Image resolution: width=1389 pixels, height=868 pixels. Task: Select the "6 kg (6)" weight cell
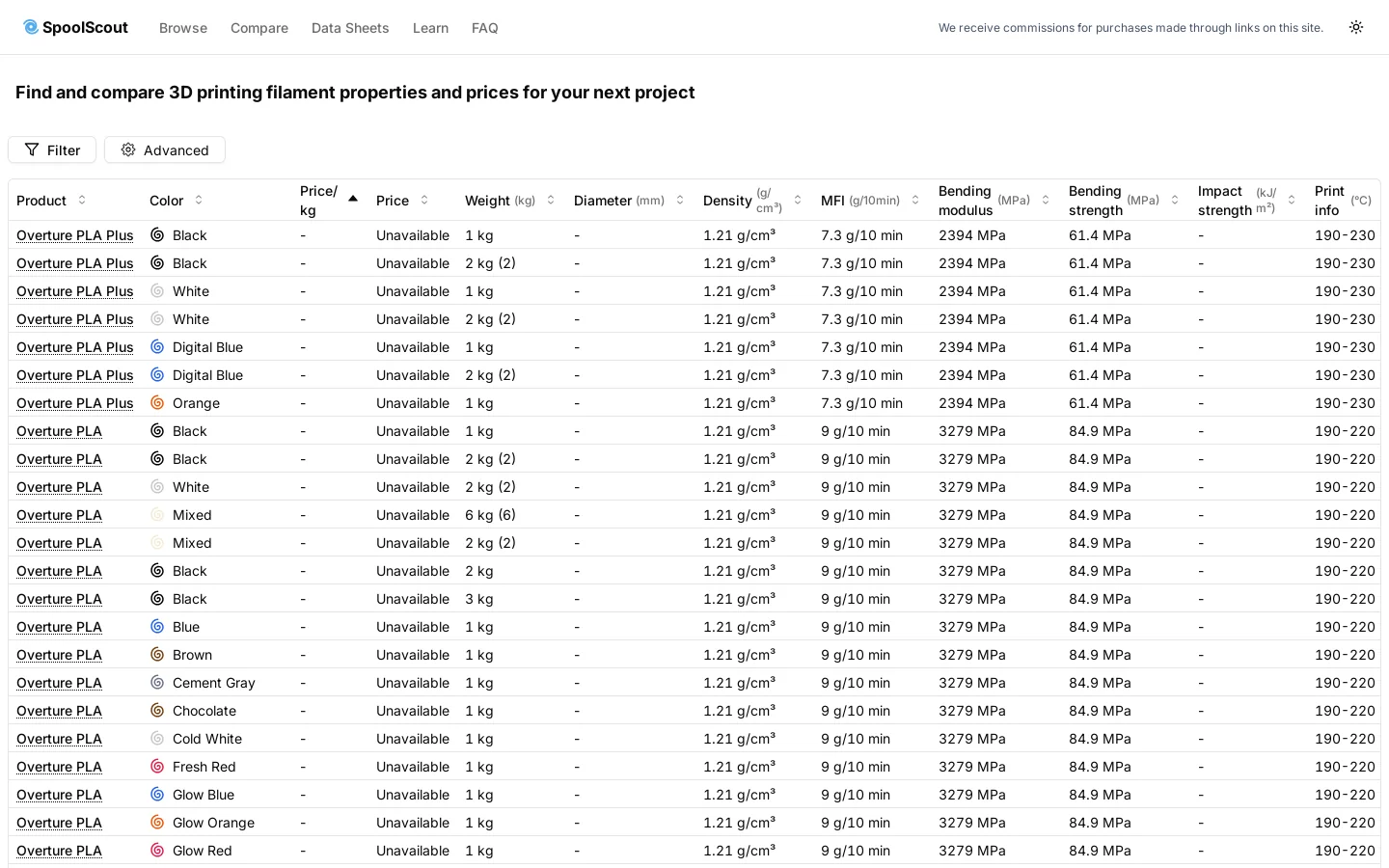tap(490, 515)
